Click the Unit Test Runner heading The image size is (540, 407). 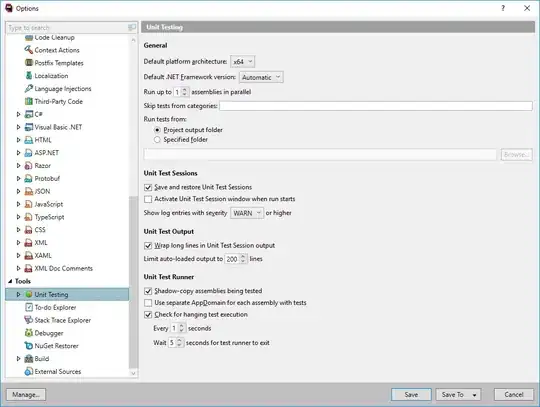point(169,277)
